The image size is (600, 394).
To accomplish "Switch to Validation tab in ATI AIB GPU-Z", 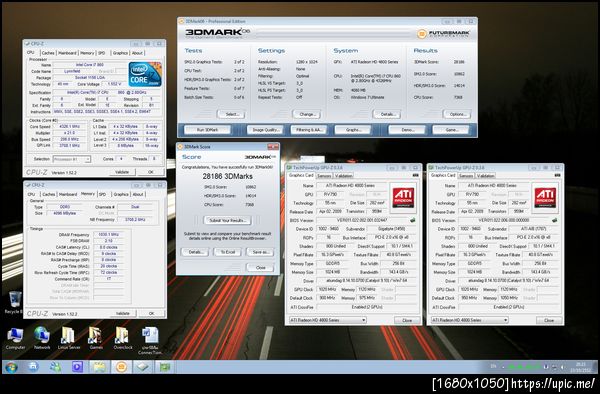I will (486, 176).
